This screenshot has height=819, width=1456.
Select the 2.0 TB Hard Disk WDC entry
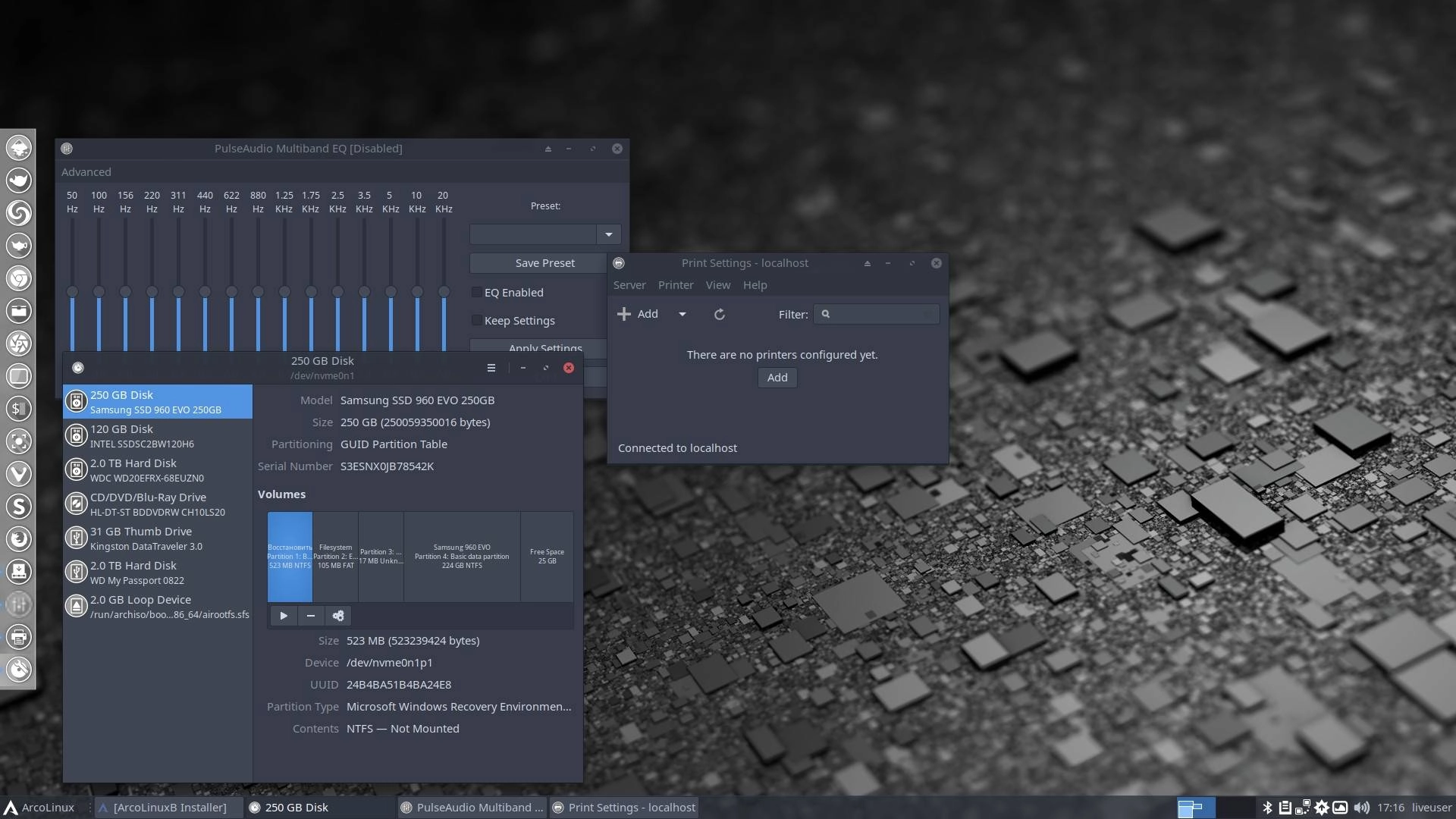coord(158,470)
